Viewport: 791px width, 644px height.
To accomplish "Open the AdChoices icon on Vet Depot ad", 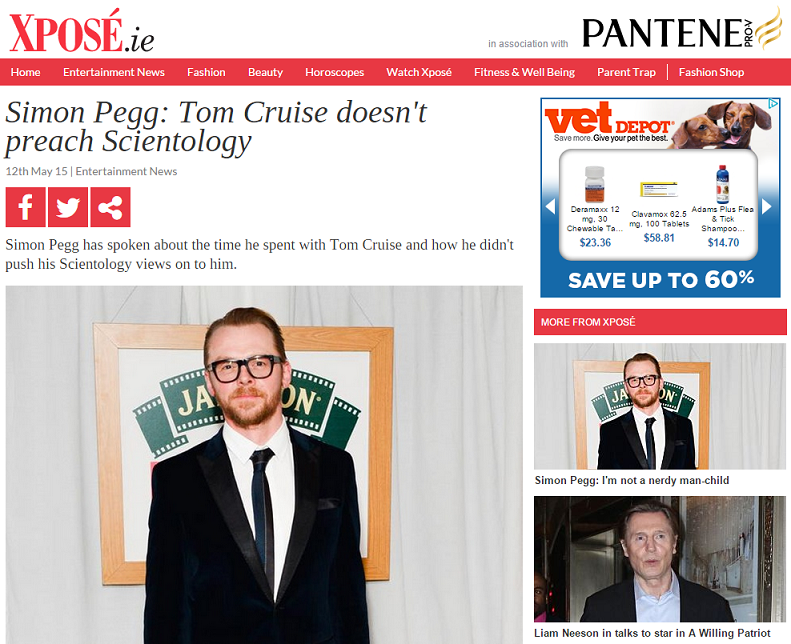I will tap(773, 103).
